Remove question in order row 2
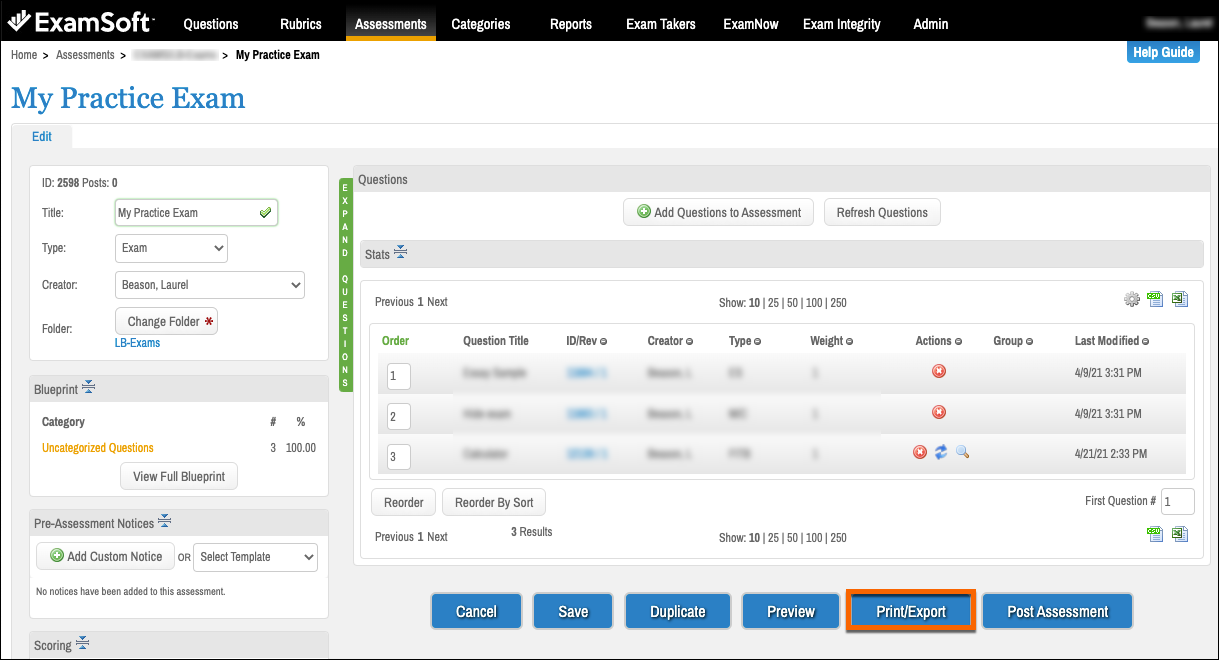Screen dimensions: 1219x660 coord(939,412)
